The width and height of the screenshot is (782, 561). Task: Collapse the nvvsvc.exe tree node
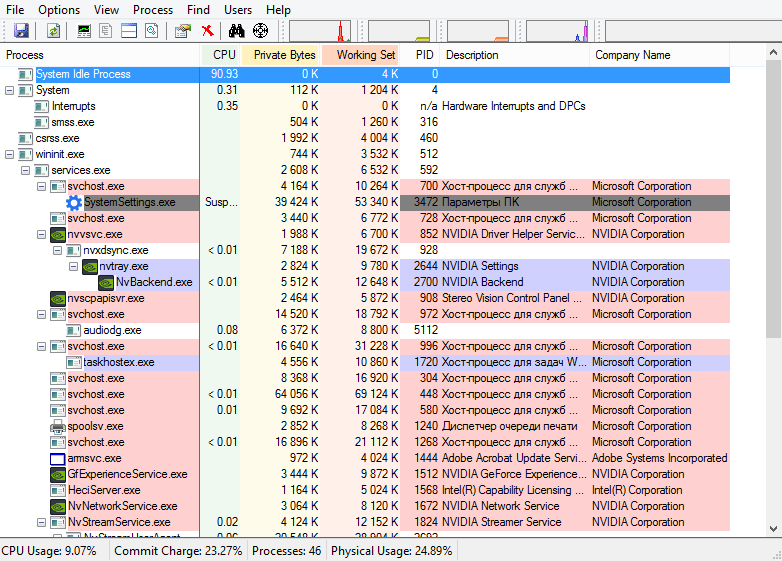tap(41, 234)
